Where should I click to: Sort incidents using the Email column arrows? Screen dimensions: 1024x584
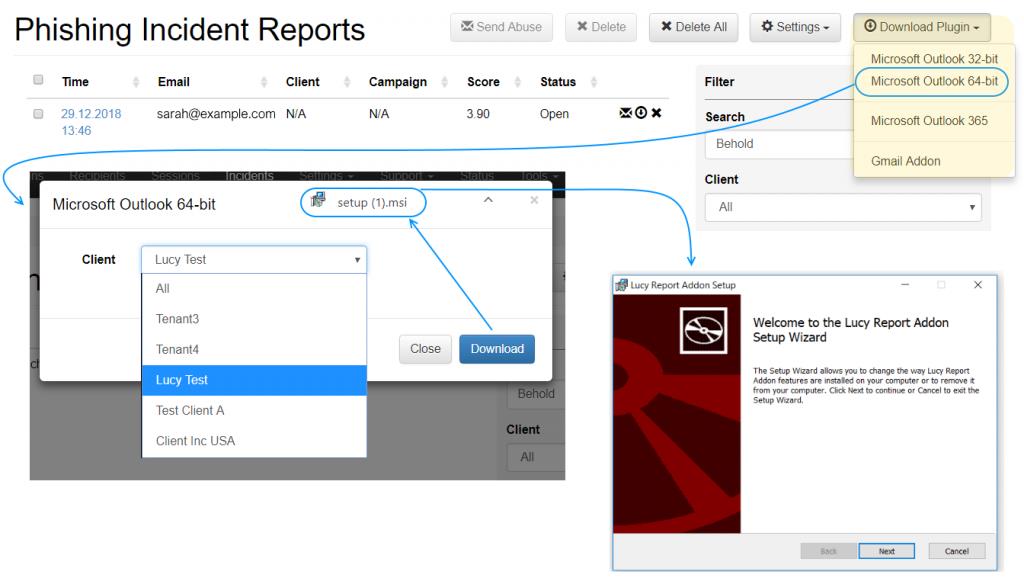[x=264, y=82]
